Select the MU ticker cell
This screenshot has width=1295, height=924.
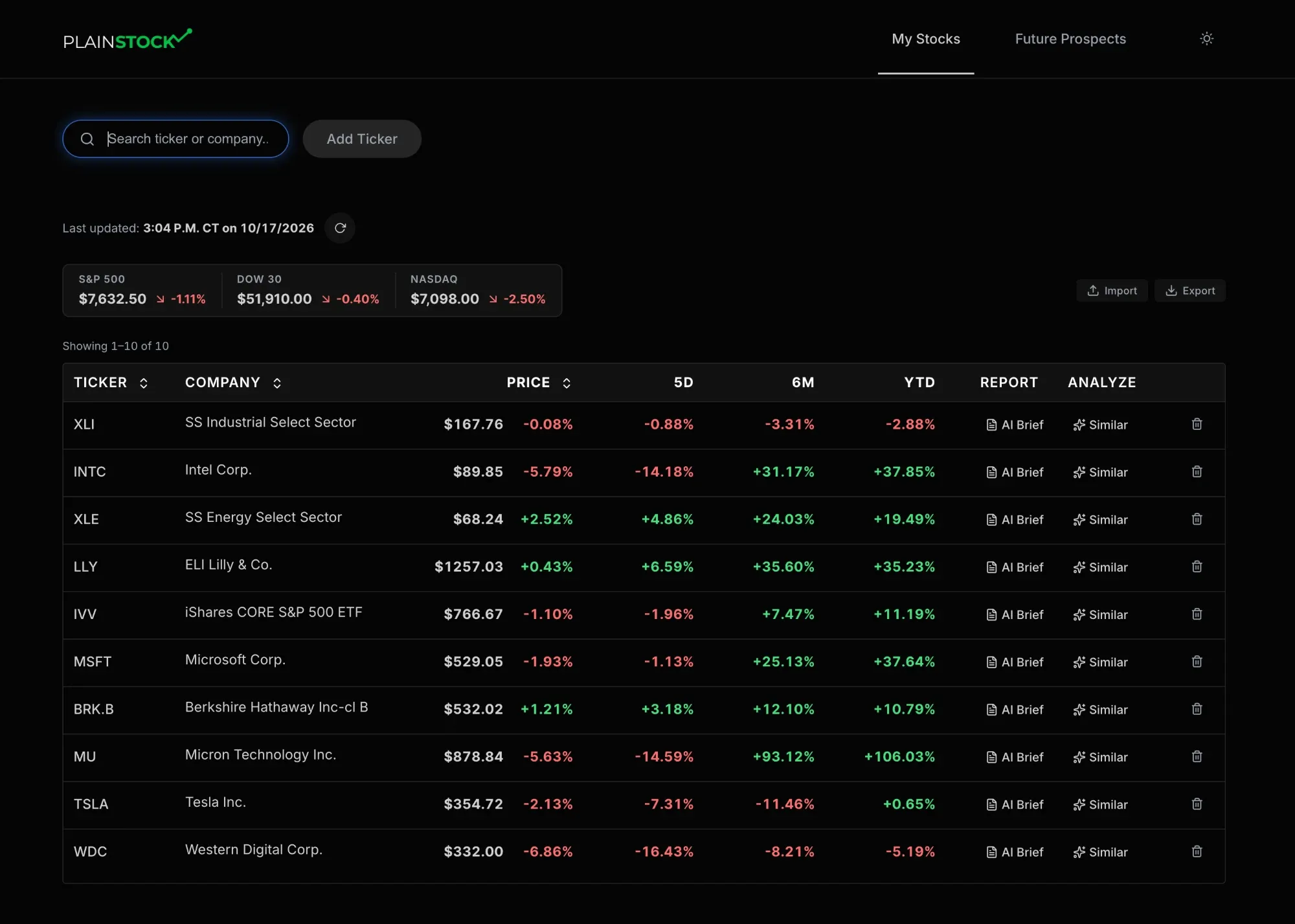coord(85,756)
